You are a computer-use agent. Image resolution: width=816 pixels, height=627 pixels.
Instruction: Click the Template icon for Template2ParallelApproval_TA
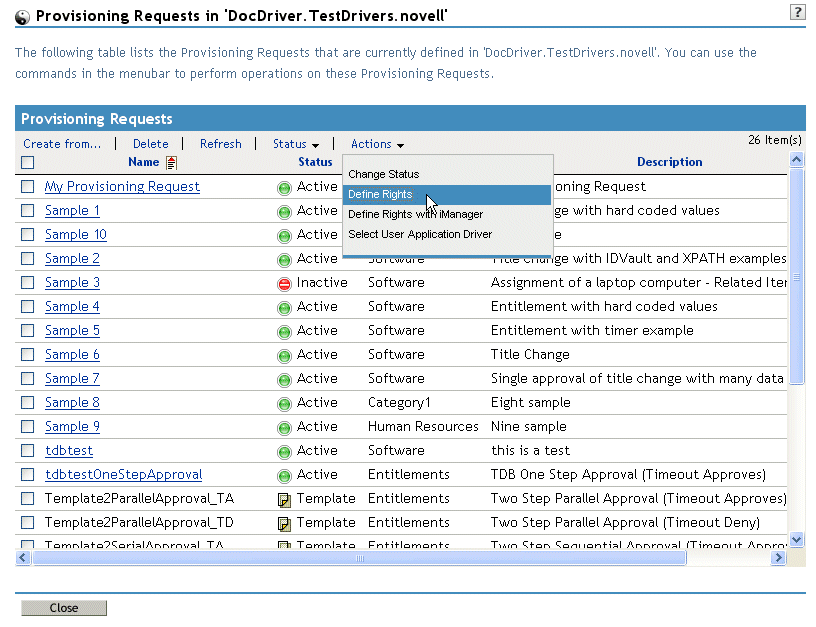pyautogui.click(x=284, y=499)
